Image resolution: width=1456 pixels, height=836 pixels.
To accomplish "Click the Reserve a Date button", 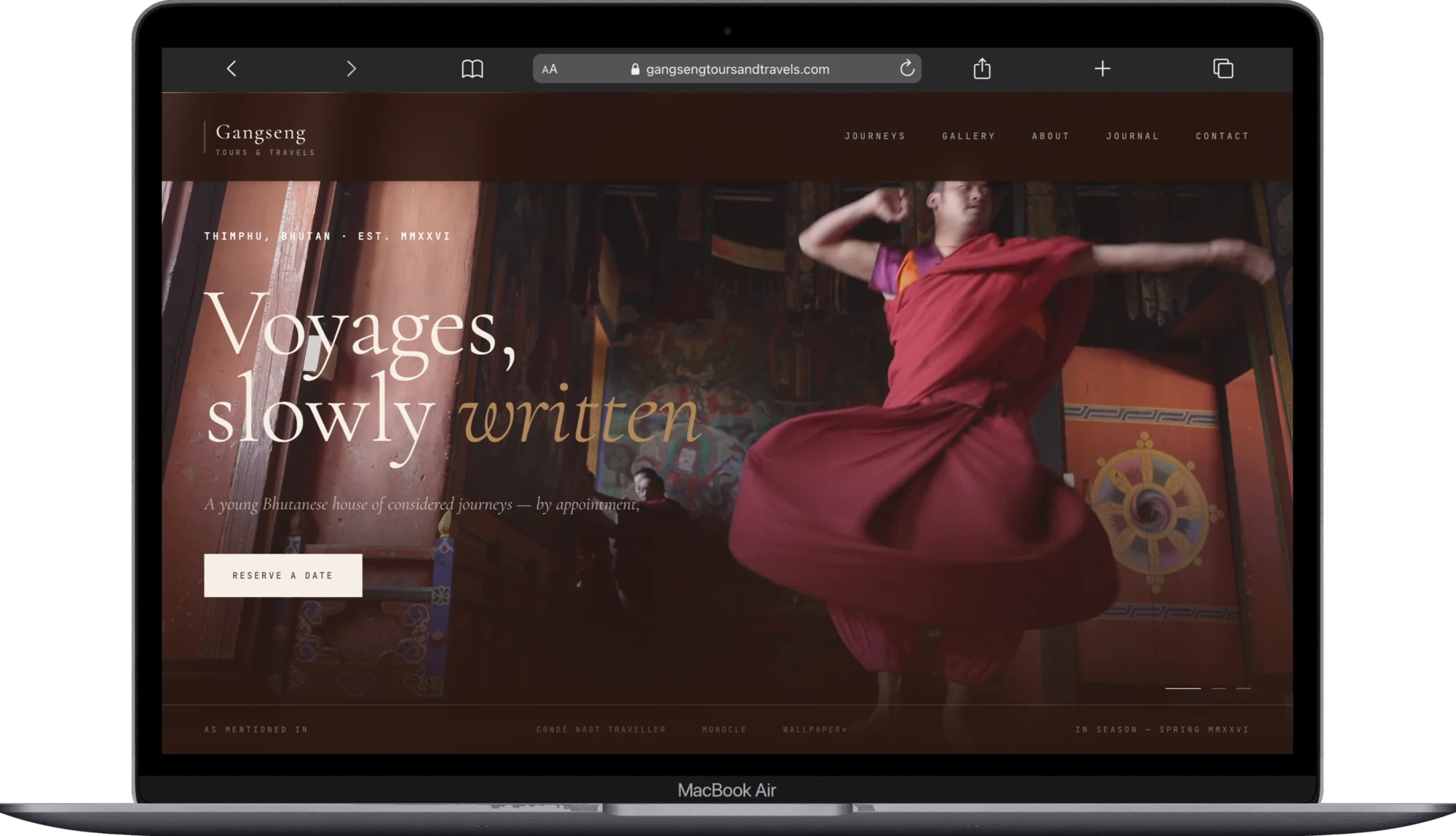I will coord(283,576).
